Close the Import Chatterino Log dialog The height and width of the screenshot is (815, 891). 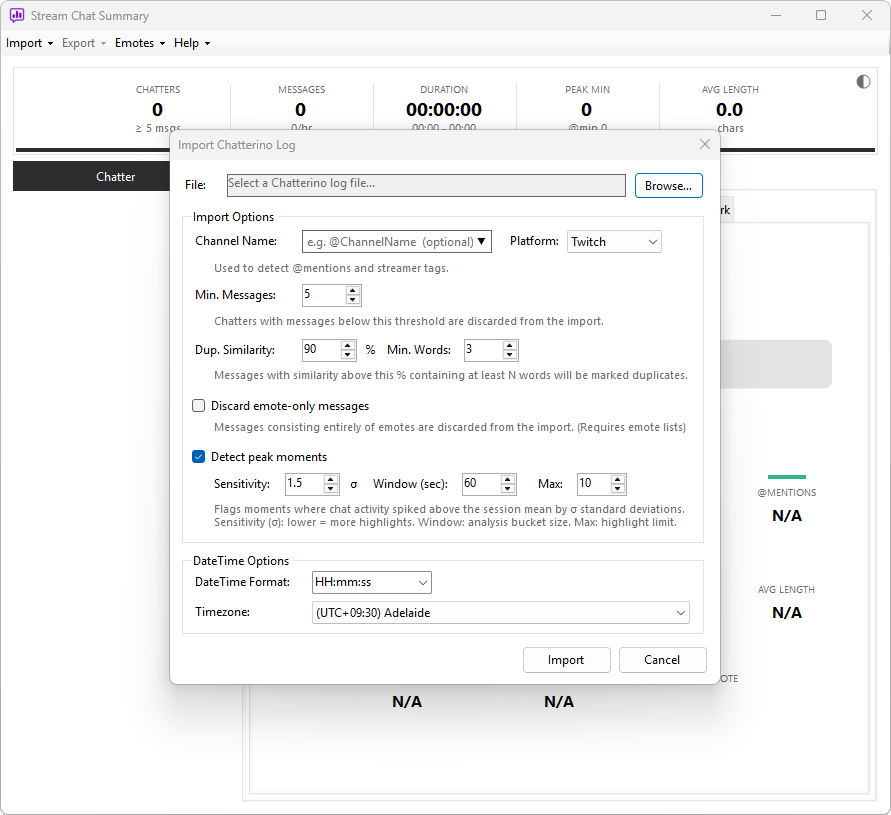[705, 144]
